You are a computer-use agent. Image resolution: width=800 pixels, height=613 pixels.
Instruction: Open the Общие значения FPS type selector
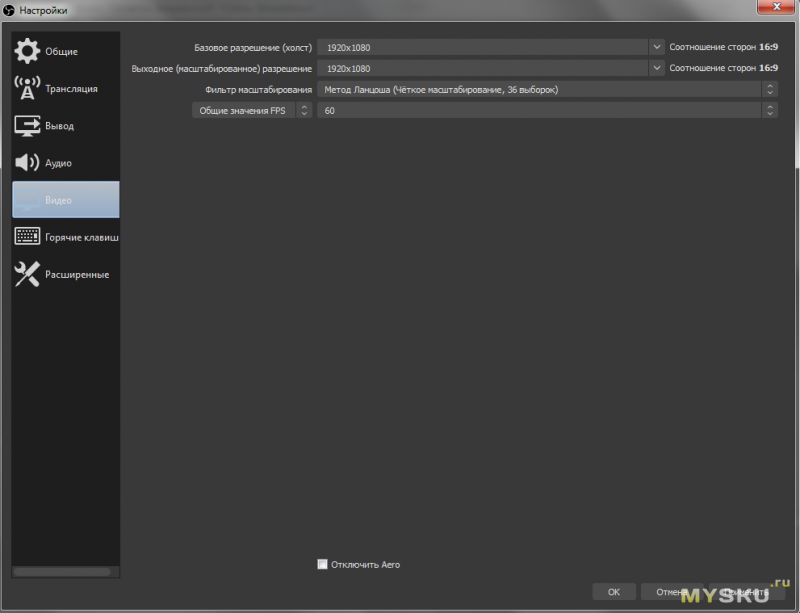pos(252,110)
